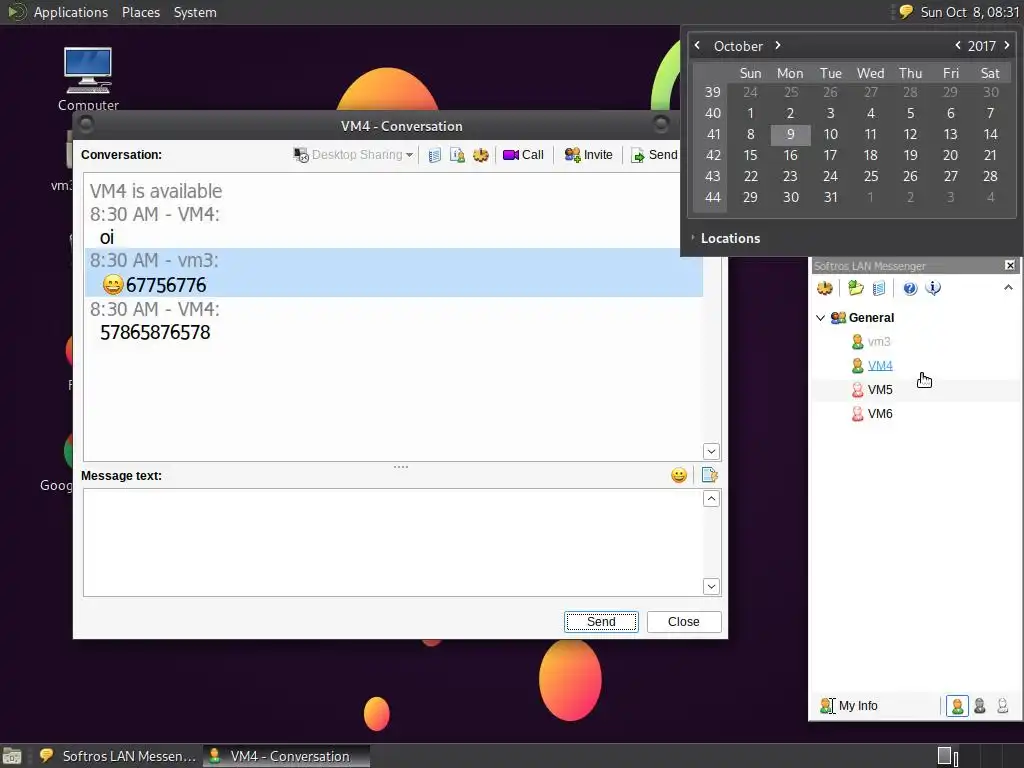
Task: Select October 9 in the calendar
Action: point(790,135)
